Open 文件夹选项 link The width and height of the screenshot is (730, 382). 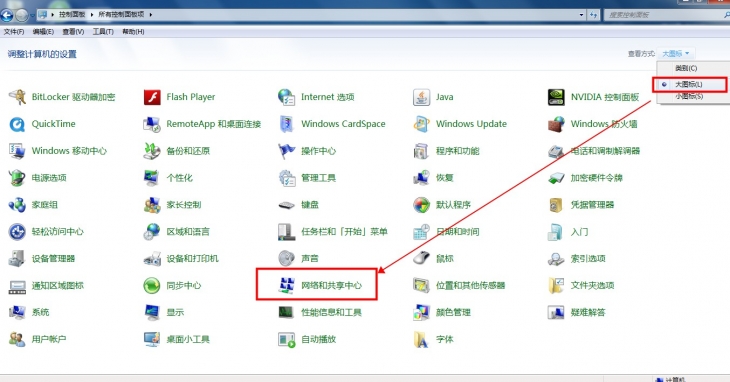click(592, 286)
